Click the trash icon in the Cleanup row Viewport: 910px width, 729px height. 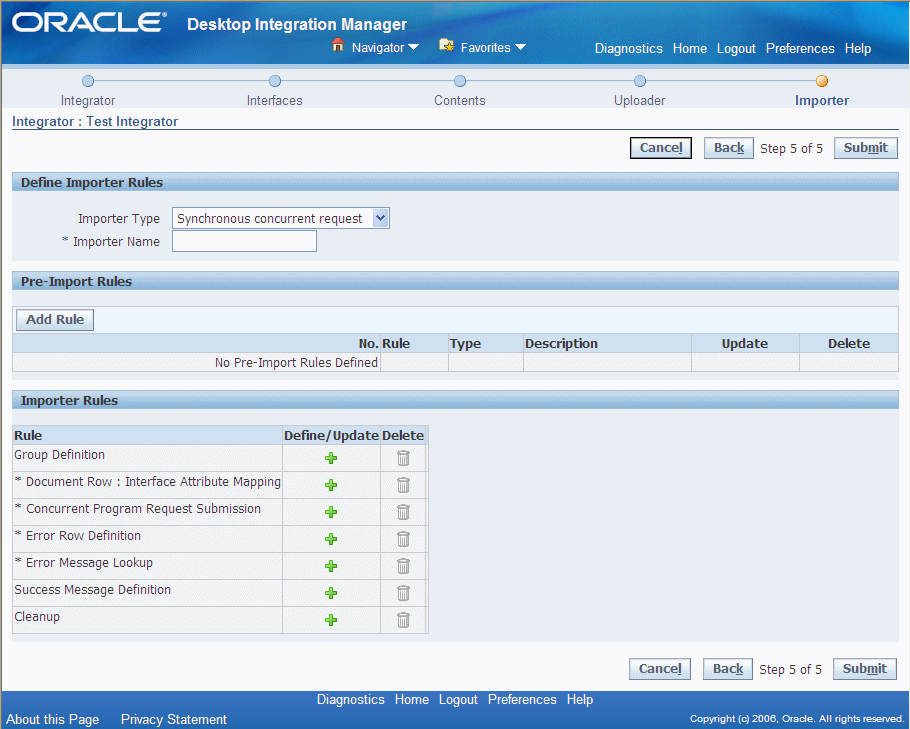(x=403, y=620)
